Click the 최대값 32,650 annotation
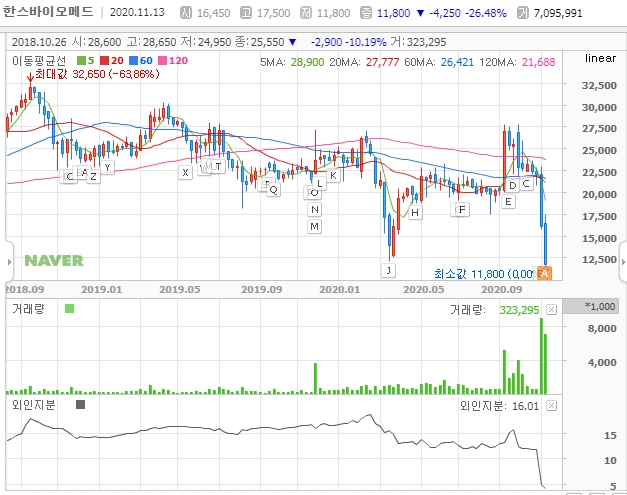Viewport: 627px width, 495px height. pos(97,74)
